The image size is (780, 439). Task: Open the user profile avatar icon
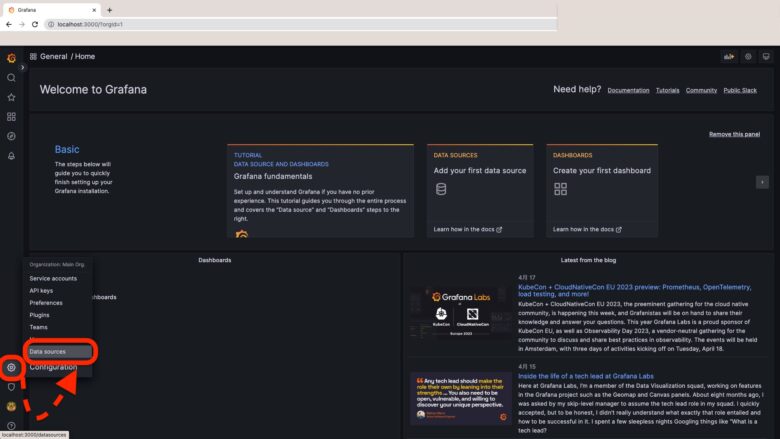click(x=11, y=406)
